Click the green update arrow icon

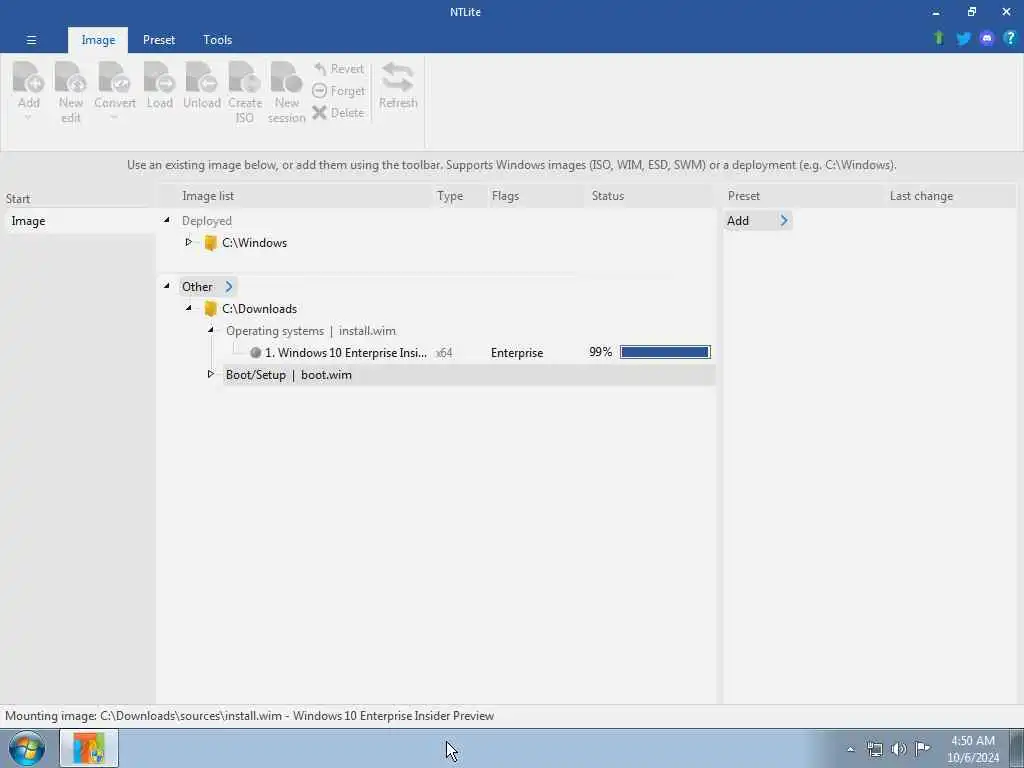(938, 38)
